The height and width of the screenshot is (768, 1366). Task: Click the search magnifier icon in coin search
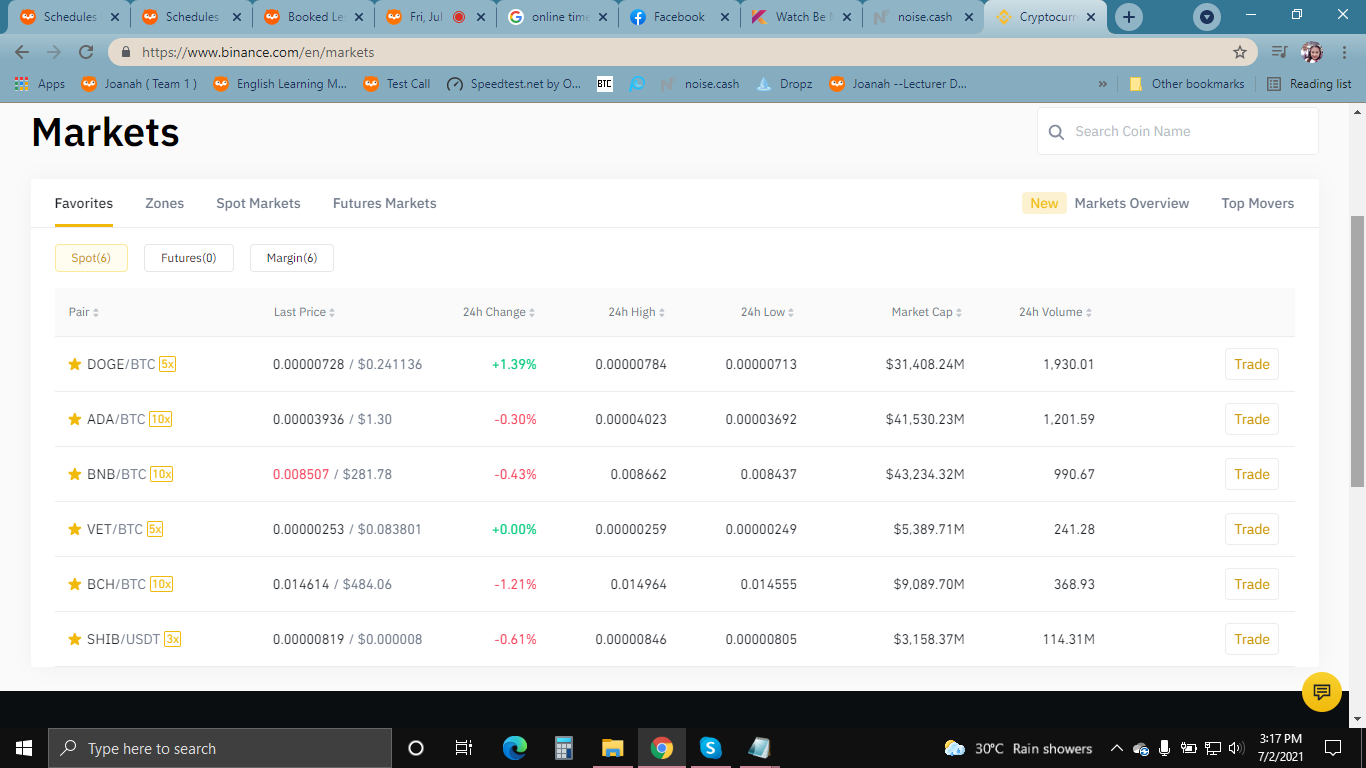[x=1056, y=132]
